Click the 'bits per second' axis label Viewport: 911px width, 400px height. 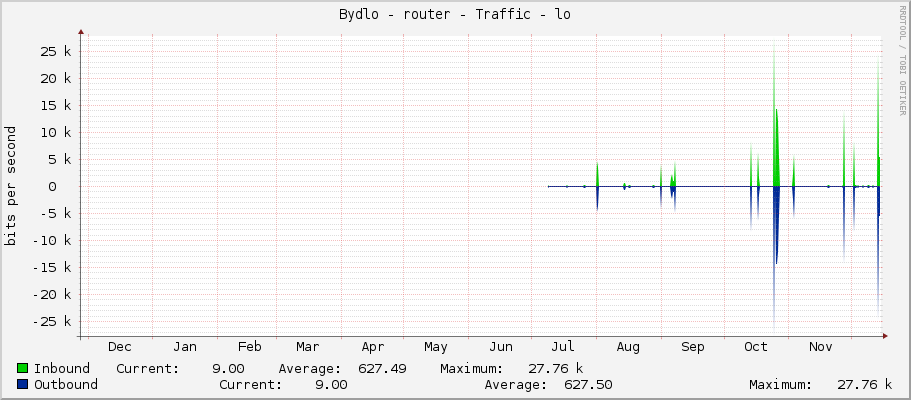[11, 186]
